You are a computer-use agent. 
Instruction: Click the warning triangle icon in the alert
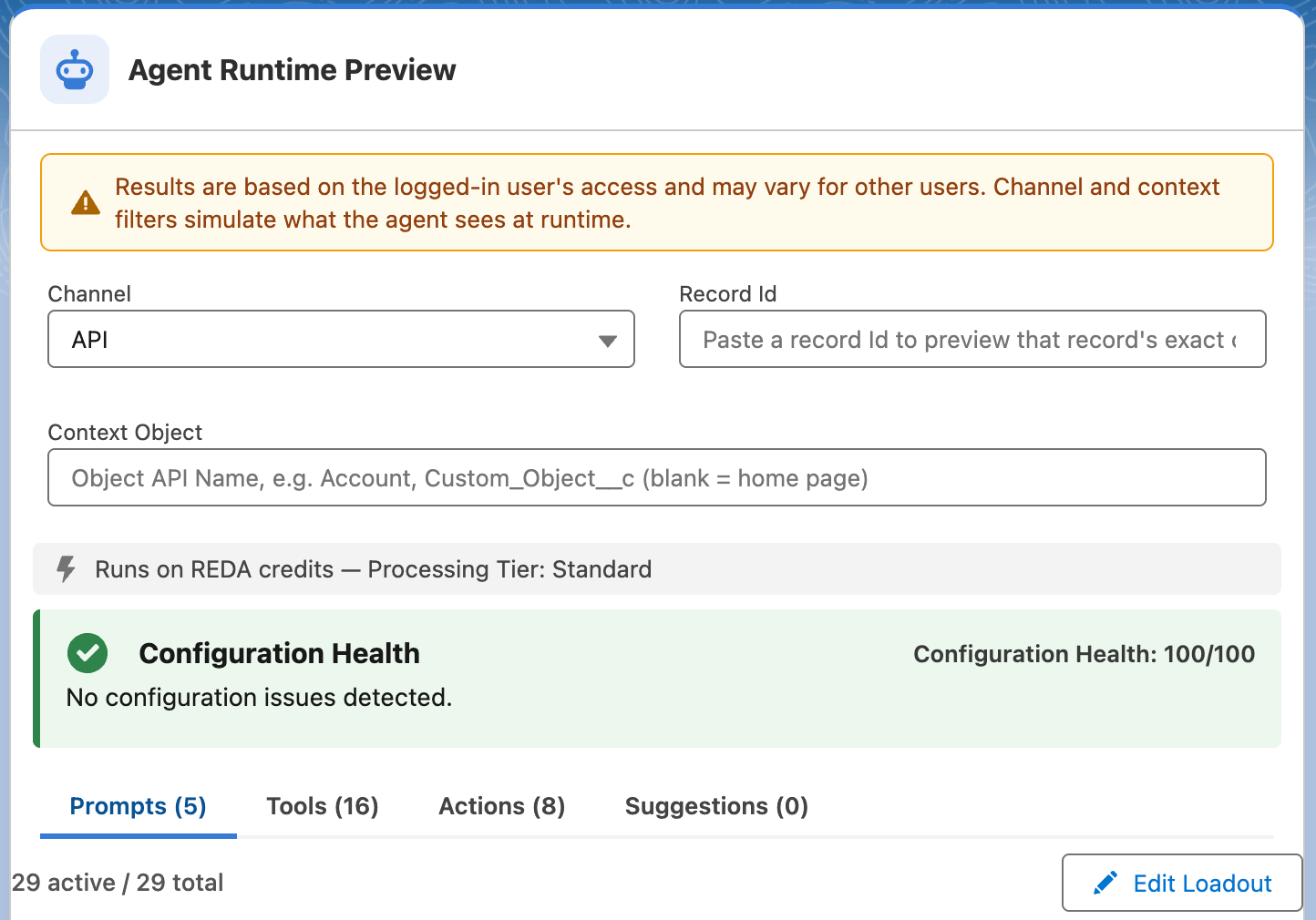coord(86,203)
